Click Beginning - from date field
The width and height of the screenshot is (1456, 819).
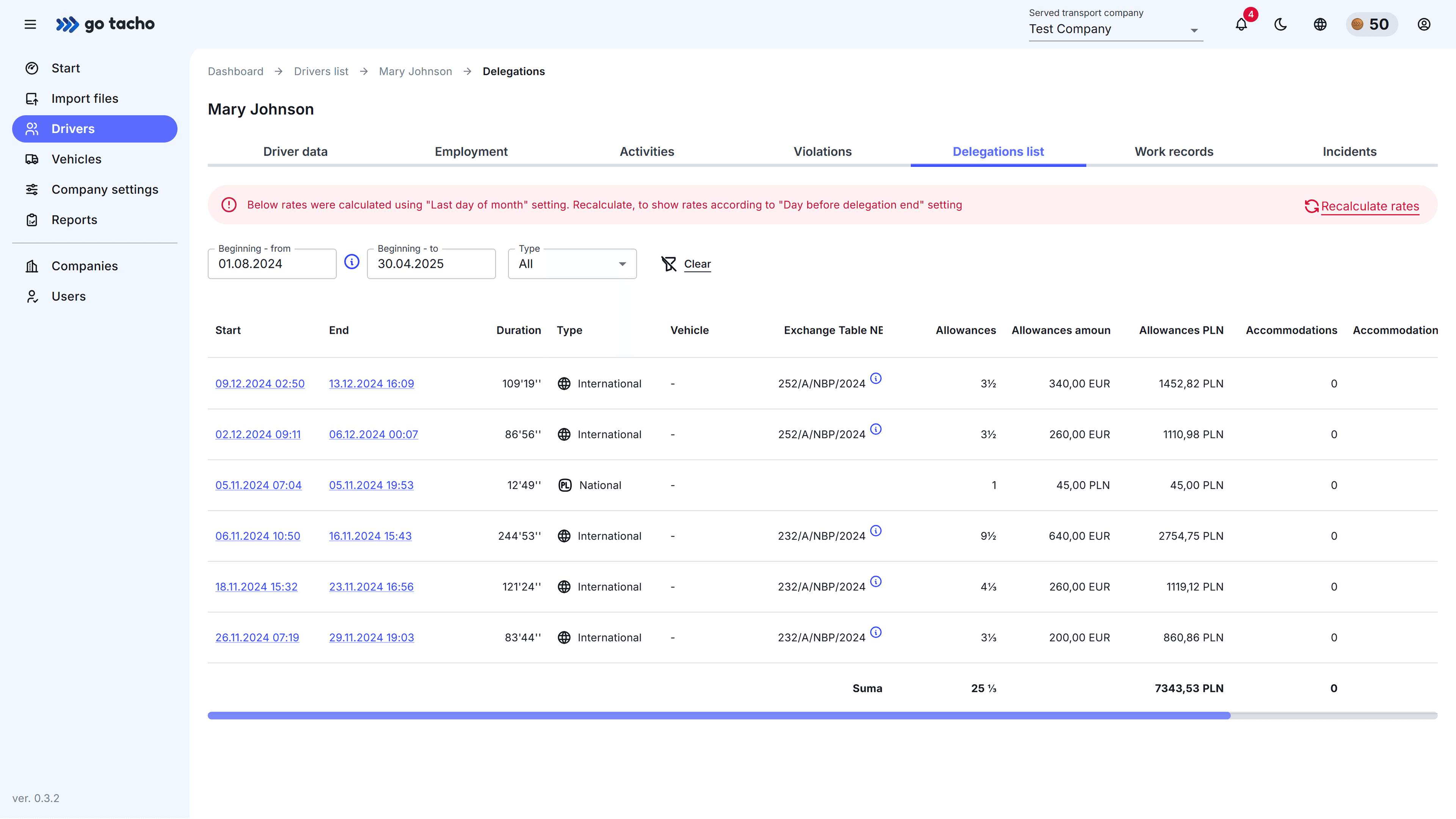click(x=272, y=264)
